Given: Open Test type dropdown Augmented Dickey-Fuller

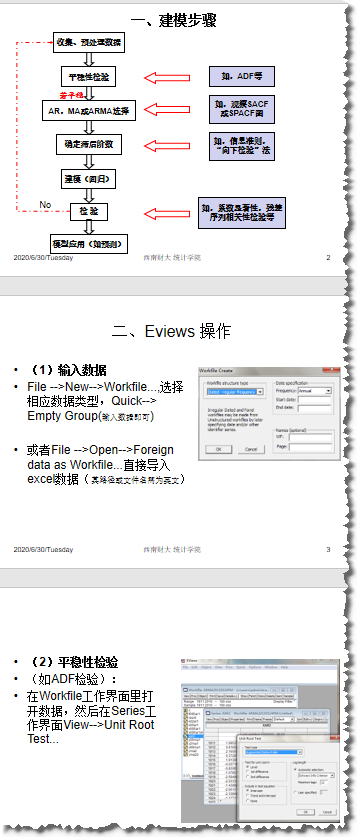Looking at the screenshot, I should 273,752.
